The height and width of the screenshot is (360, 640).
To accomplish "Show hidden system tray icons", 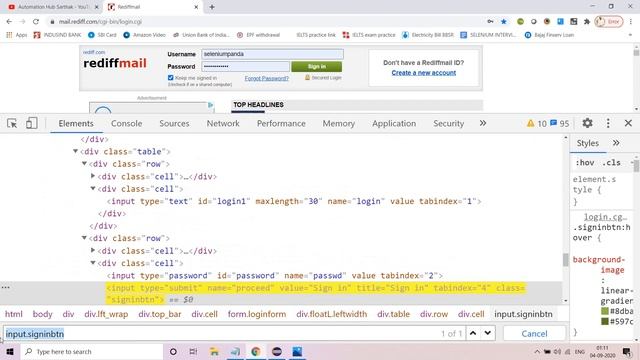I will click(x=537, y=351).
